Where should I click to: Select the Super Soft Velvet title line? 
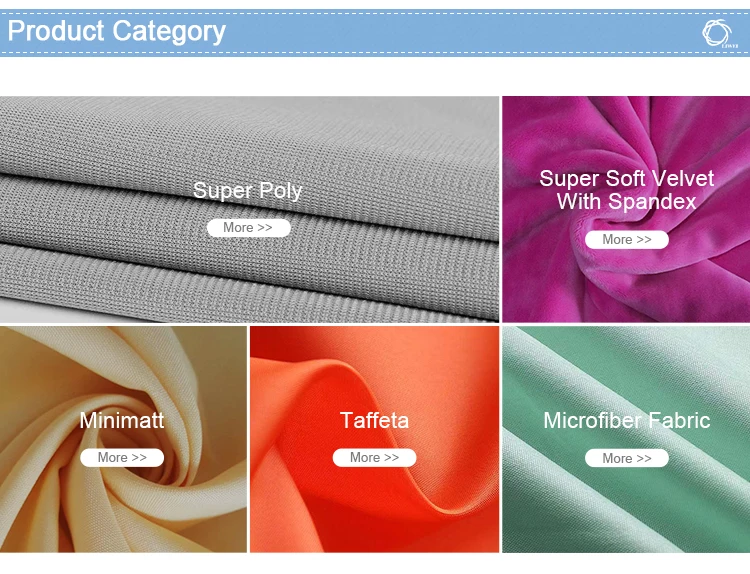click(x=627, y=179)
